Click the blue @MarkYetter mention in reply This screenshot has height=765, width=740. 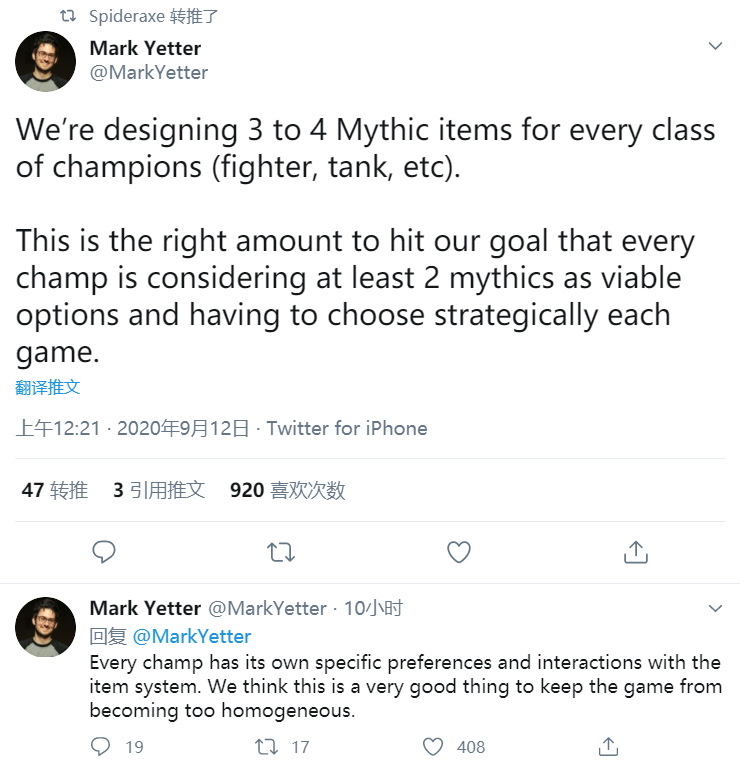(x=192, y=636)
